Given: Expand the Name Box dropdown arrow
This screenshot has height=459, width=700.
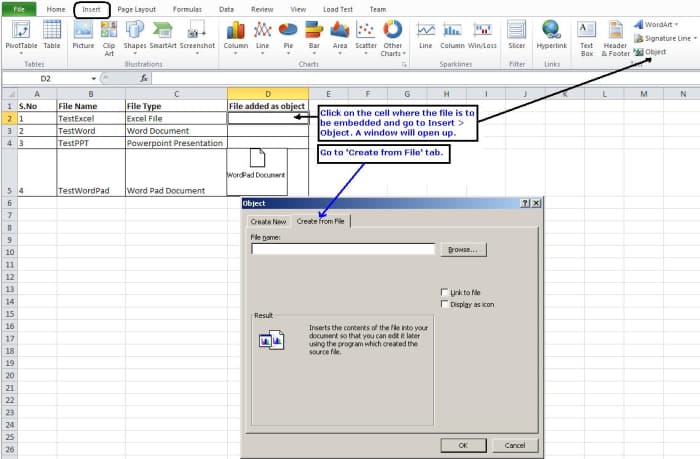Looking at the screenshot, I should [94, 77].
